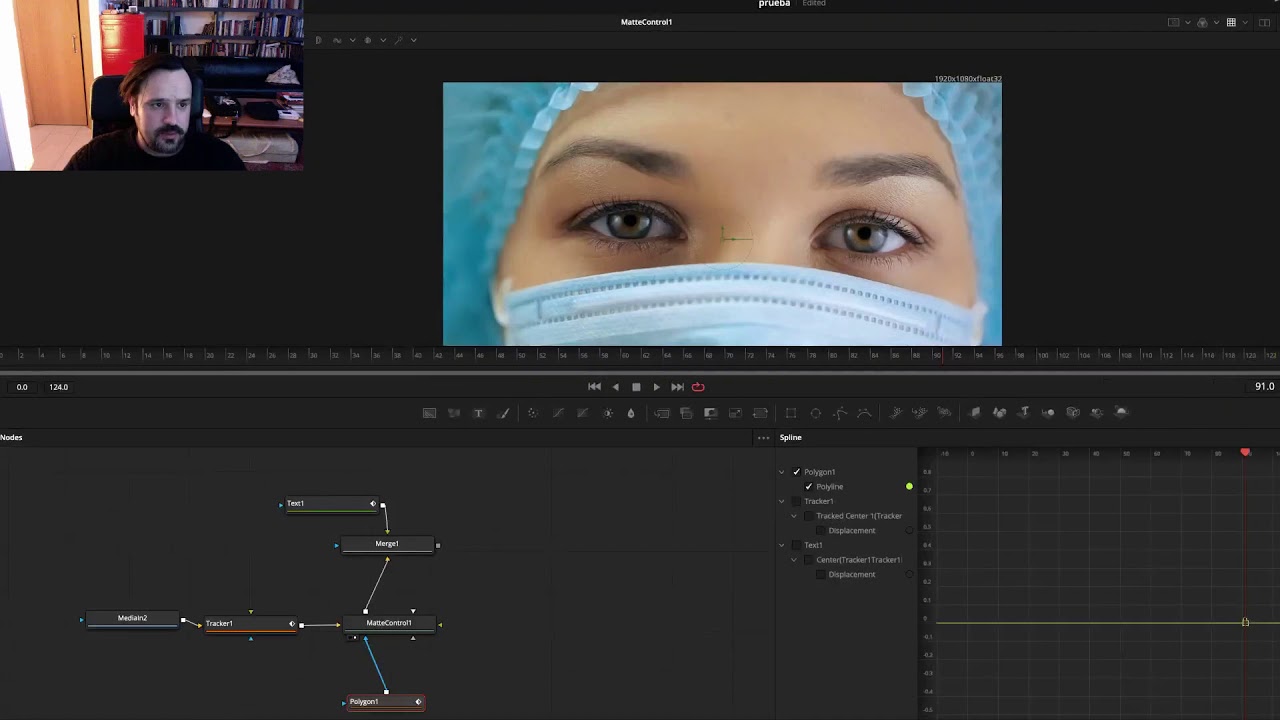The width and height of the screenshot is (1280, 720).
Task: Add a BSpline mask tool
Action: tap(864, 413)
